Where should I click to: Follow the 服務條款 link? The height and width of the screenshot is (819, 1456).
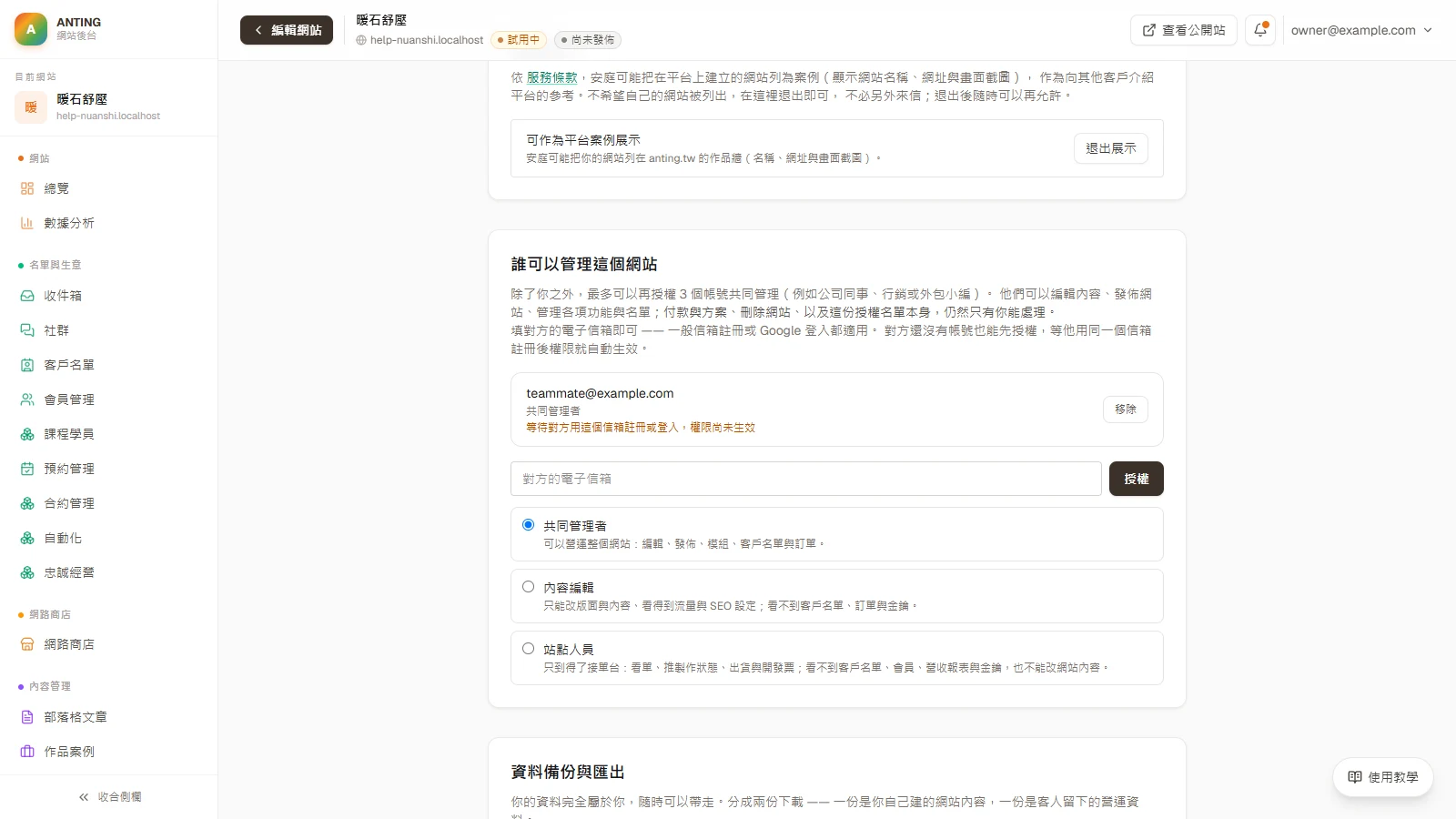[552, 77]
